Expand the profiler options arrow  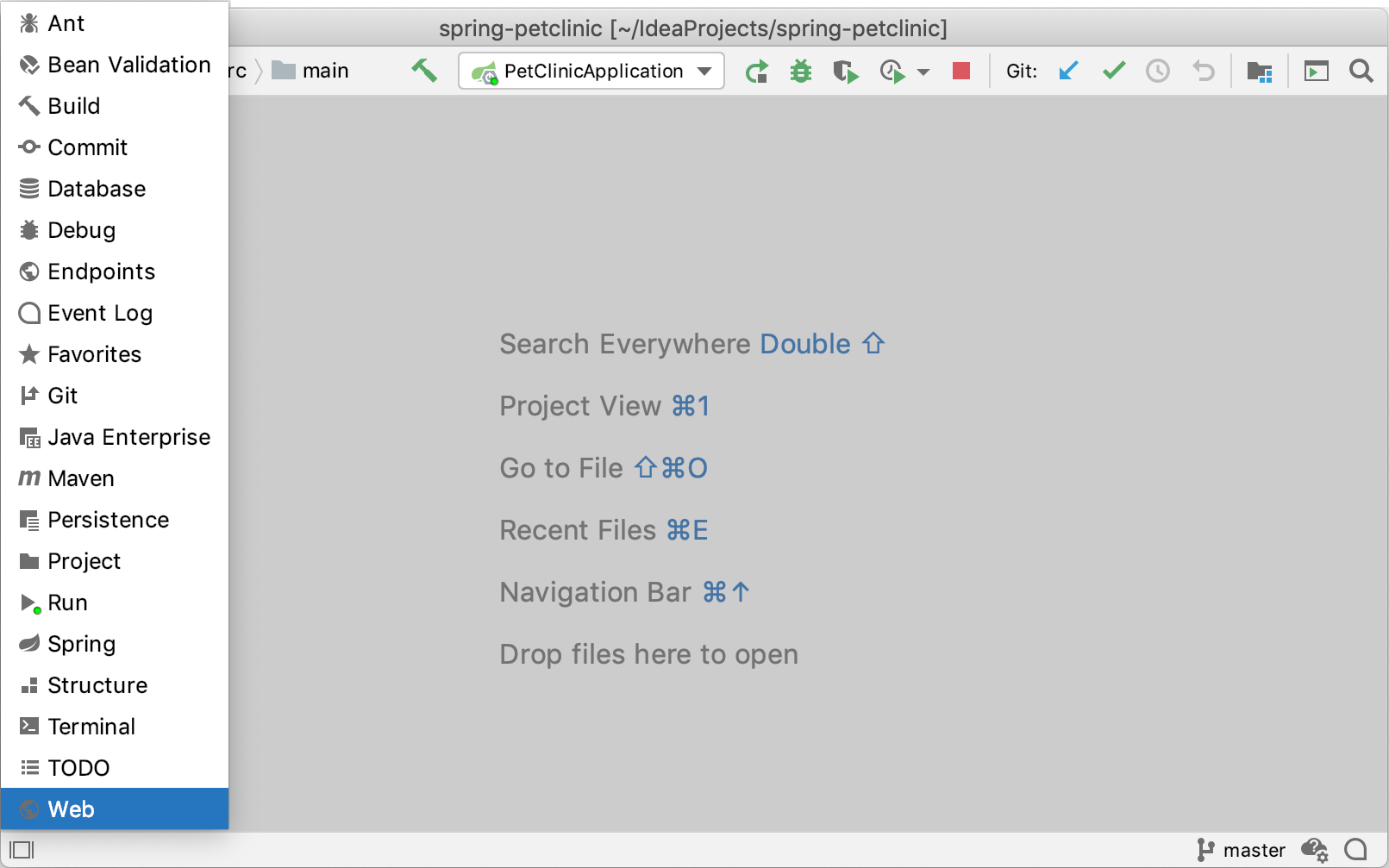(923, 72)
